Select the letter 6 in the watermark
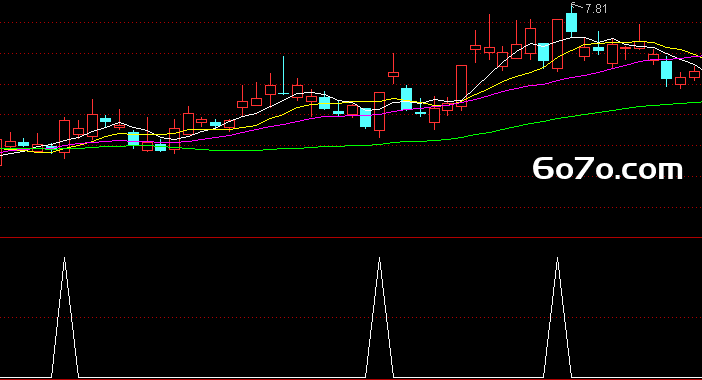The image size is (702, 380). (542, 168)
